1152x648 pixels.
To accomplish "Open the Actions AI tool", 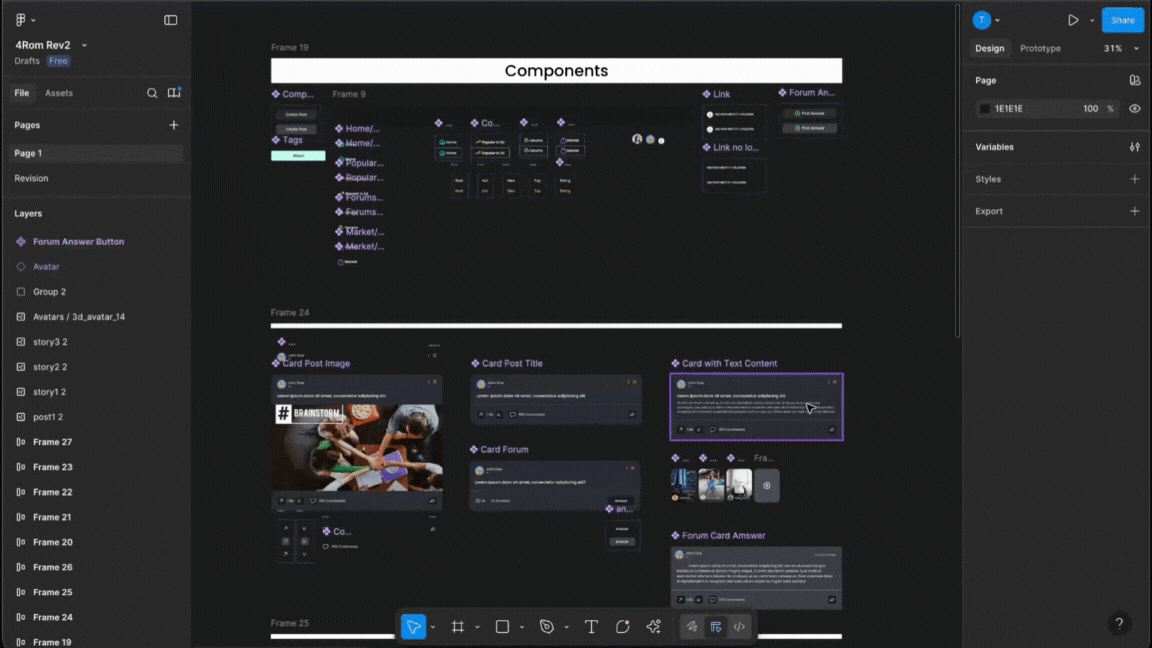I will [653, 627].
